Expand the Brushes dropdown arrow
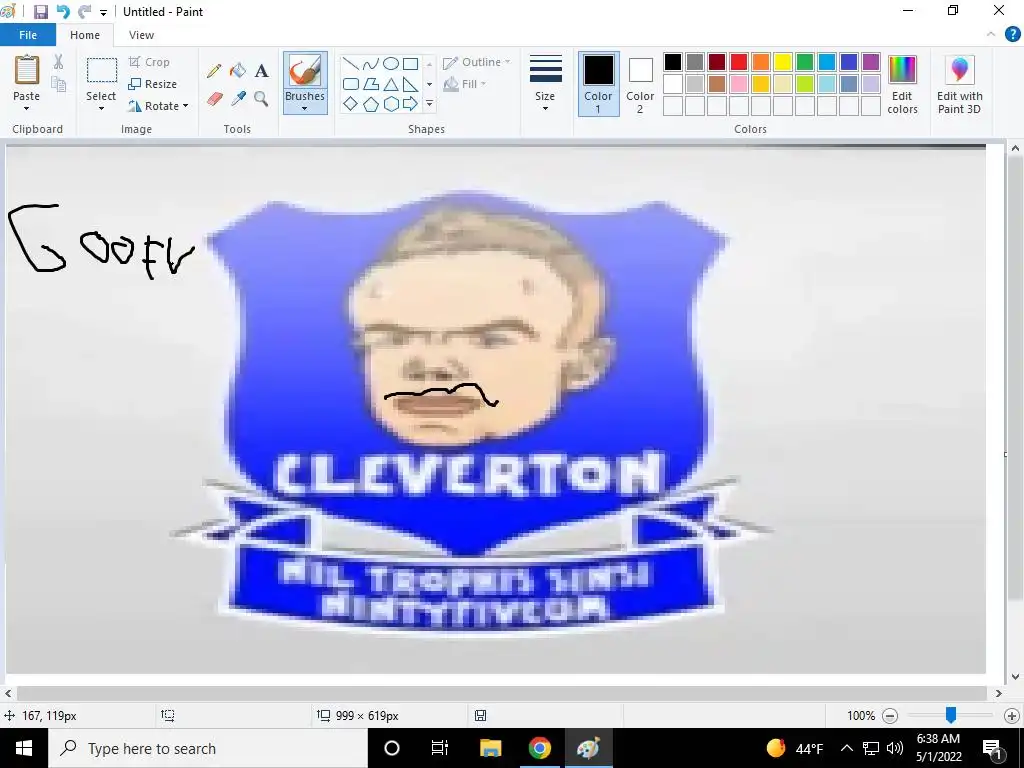This screenshot has height=768, width=1024. point(304,109)
